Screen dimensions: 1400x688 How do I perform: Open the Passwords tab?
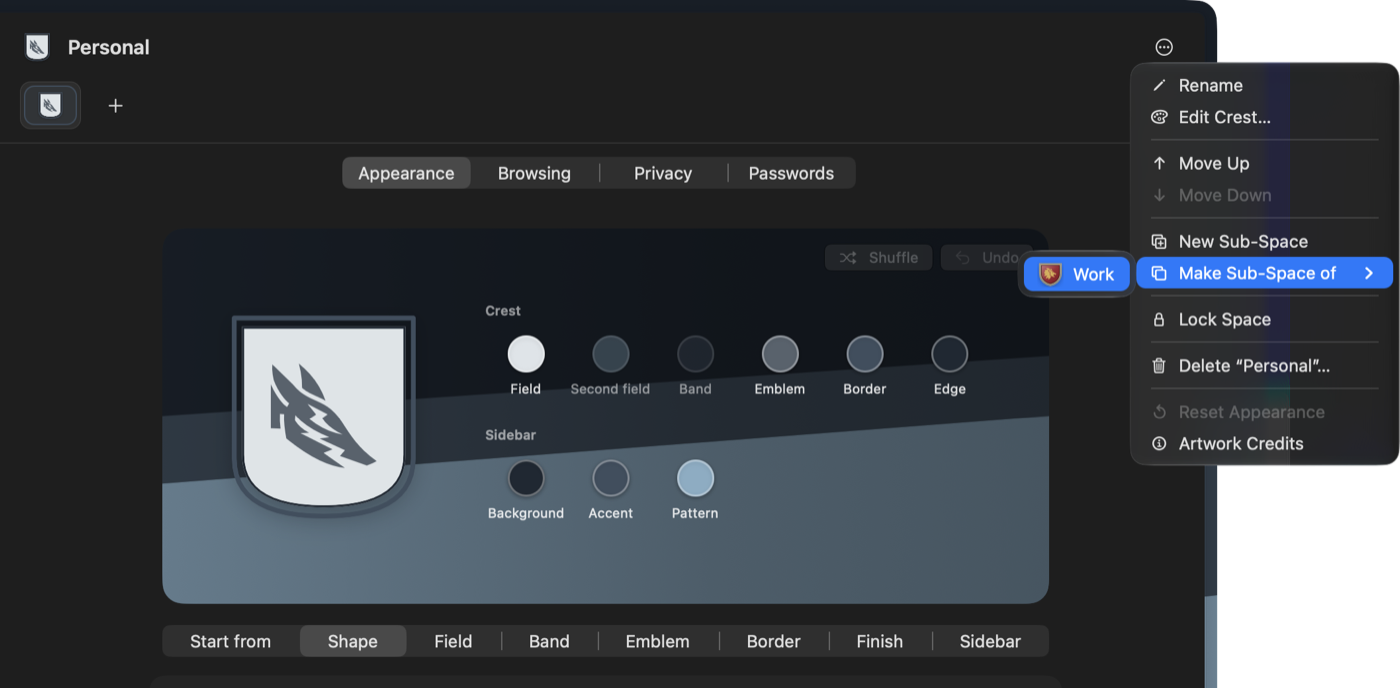click(x=791, y=173)
